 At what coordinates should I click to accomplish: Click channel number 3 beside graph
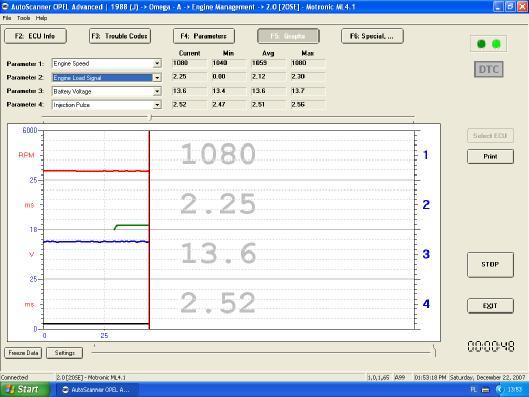coord(426,254)
